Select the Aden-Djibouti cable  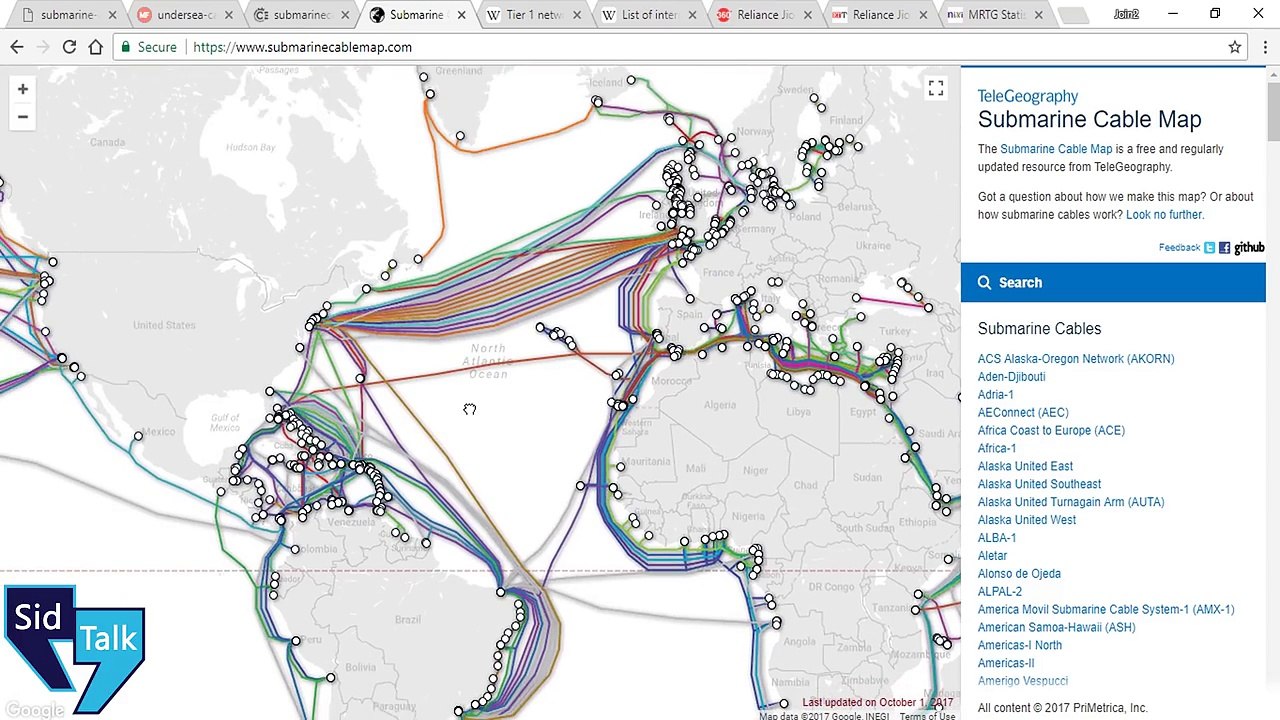(1011, 377)
